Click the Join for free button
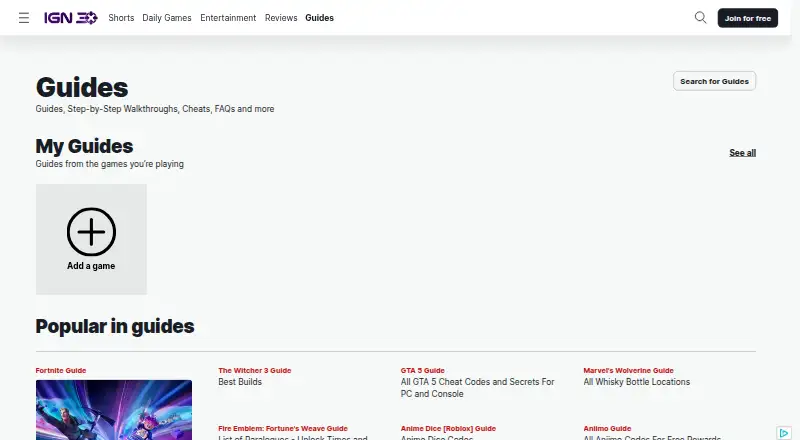Screen dimensions: 800x440 [x=747, y=18]
